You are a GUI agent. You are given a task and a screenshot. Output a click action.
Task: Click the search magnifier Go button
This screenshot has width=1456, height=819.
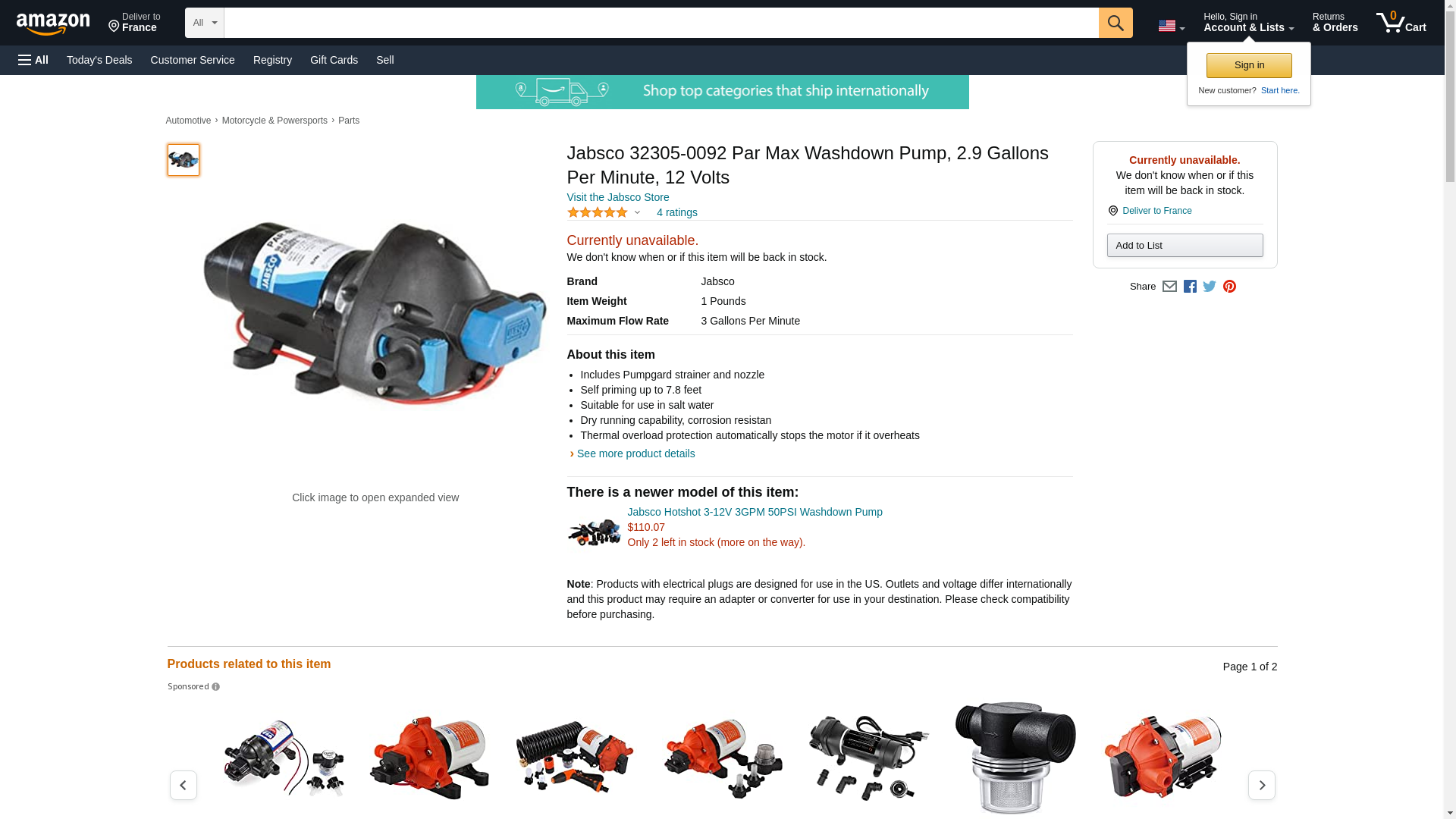1115,23
